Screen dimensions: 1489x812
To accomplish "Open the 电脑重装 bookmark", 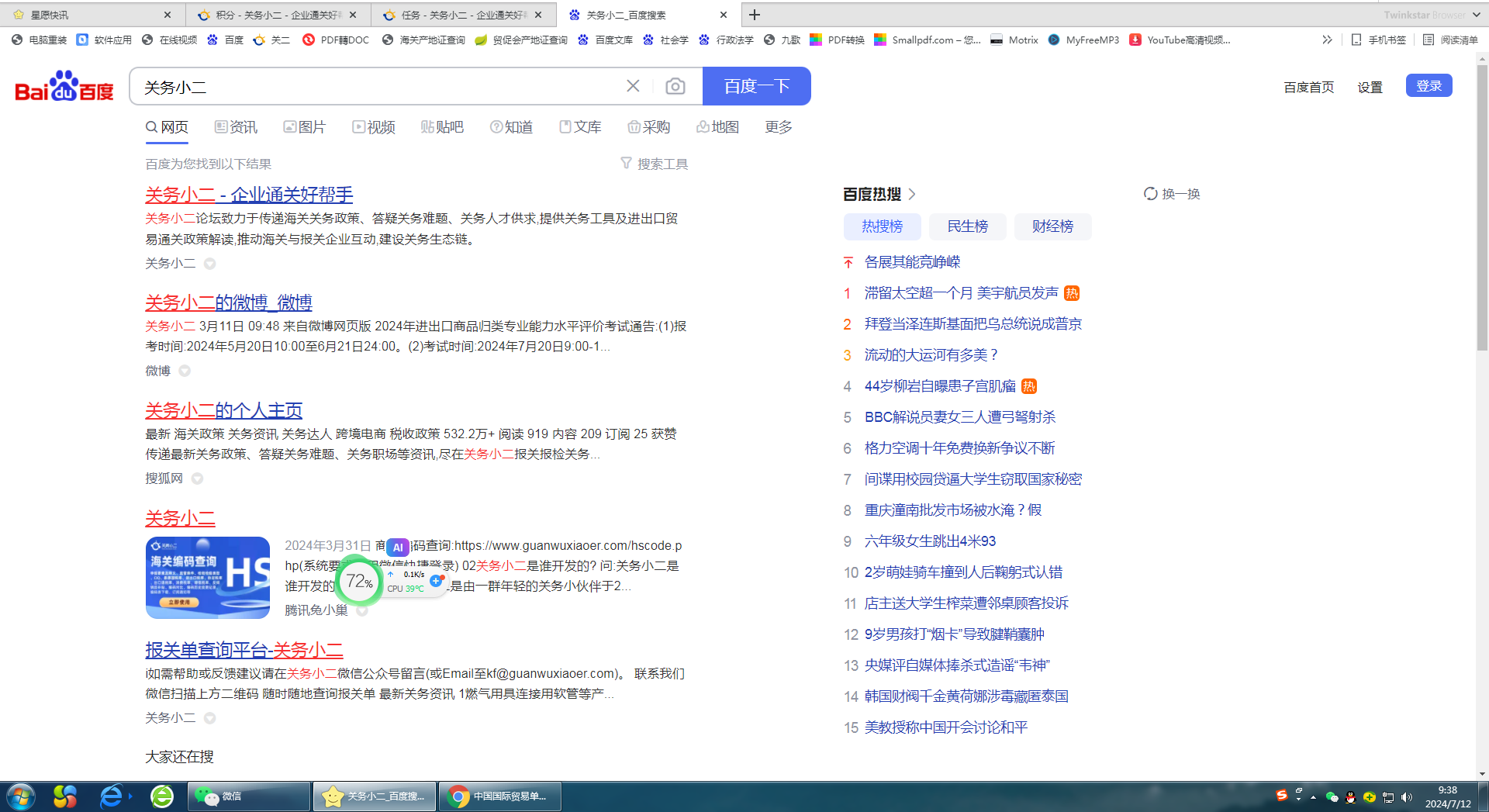I will (x=39, y=40).
